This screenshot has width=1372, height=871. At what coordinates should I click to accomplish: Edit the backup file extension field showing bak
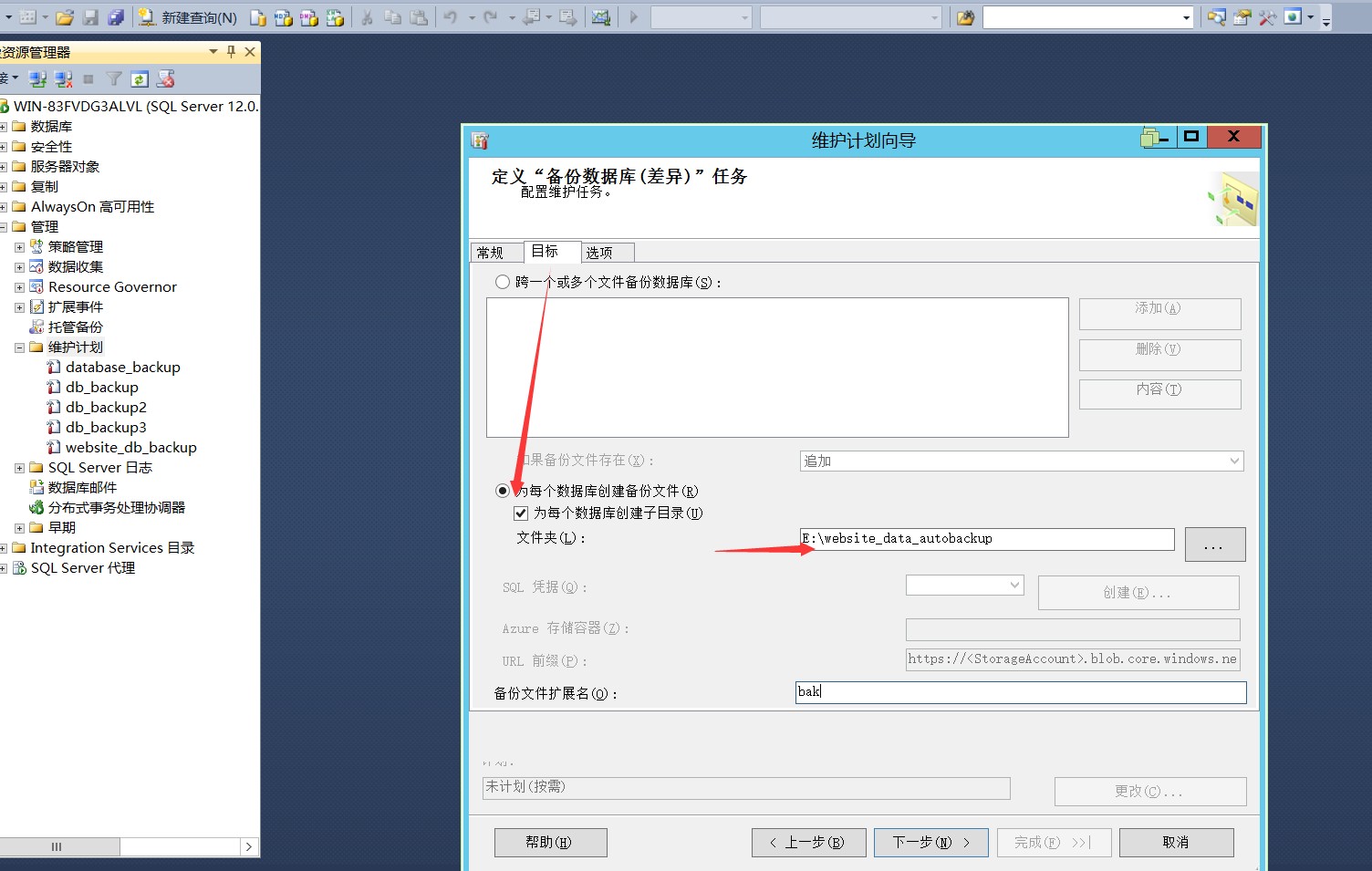click(x=1020, y=692)
